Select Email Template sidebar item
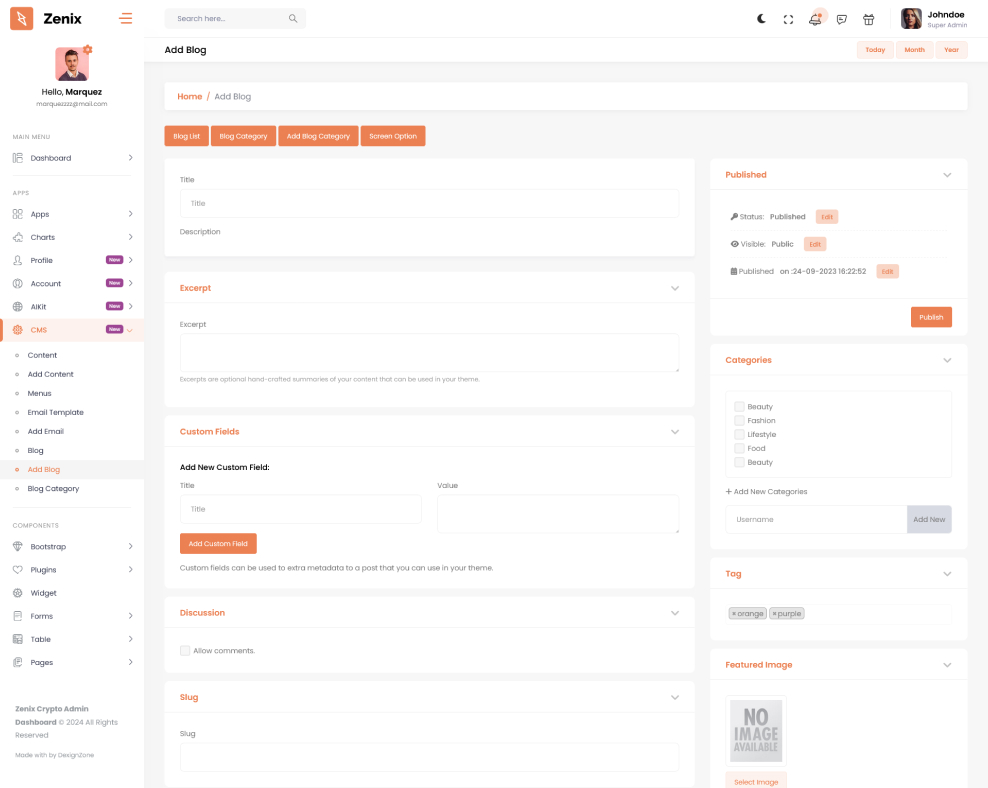Image resolution: width=988 pixels, height=788 pixels. (x=55, y=412)
